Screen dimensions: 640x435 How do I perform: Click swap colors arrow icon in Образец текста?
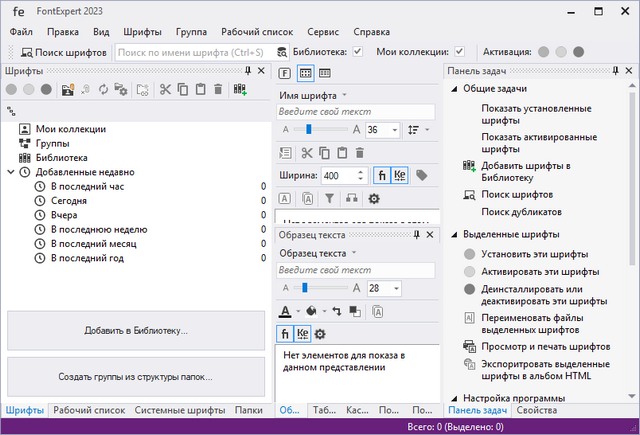point(334,311)
